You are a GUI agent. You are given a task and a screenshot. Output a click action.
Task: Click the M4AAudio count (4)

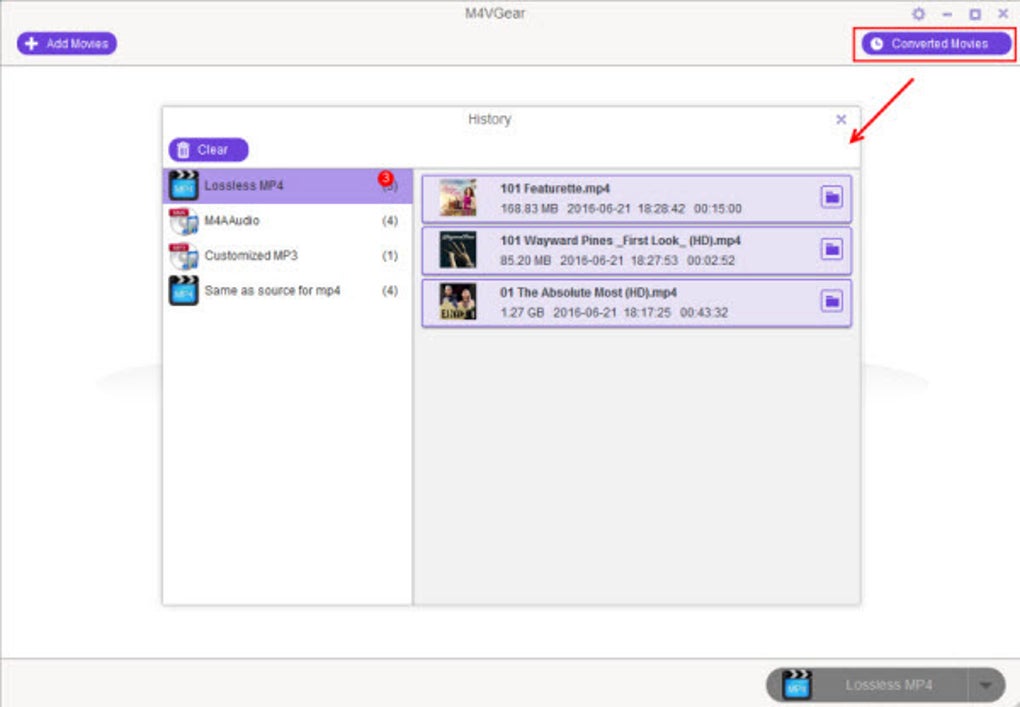click(390, 221)
